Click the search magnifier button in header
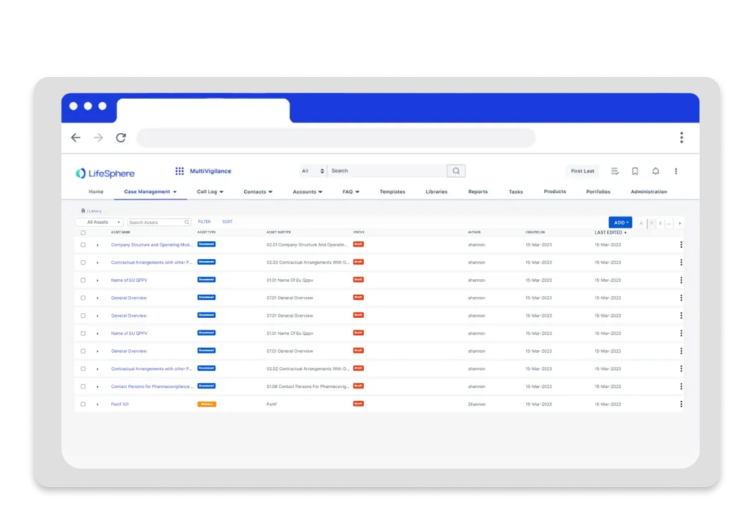Image resolution: width=744 pixels, height=532 pixels. click(456, 171)
